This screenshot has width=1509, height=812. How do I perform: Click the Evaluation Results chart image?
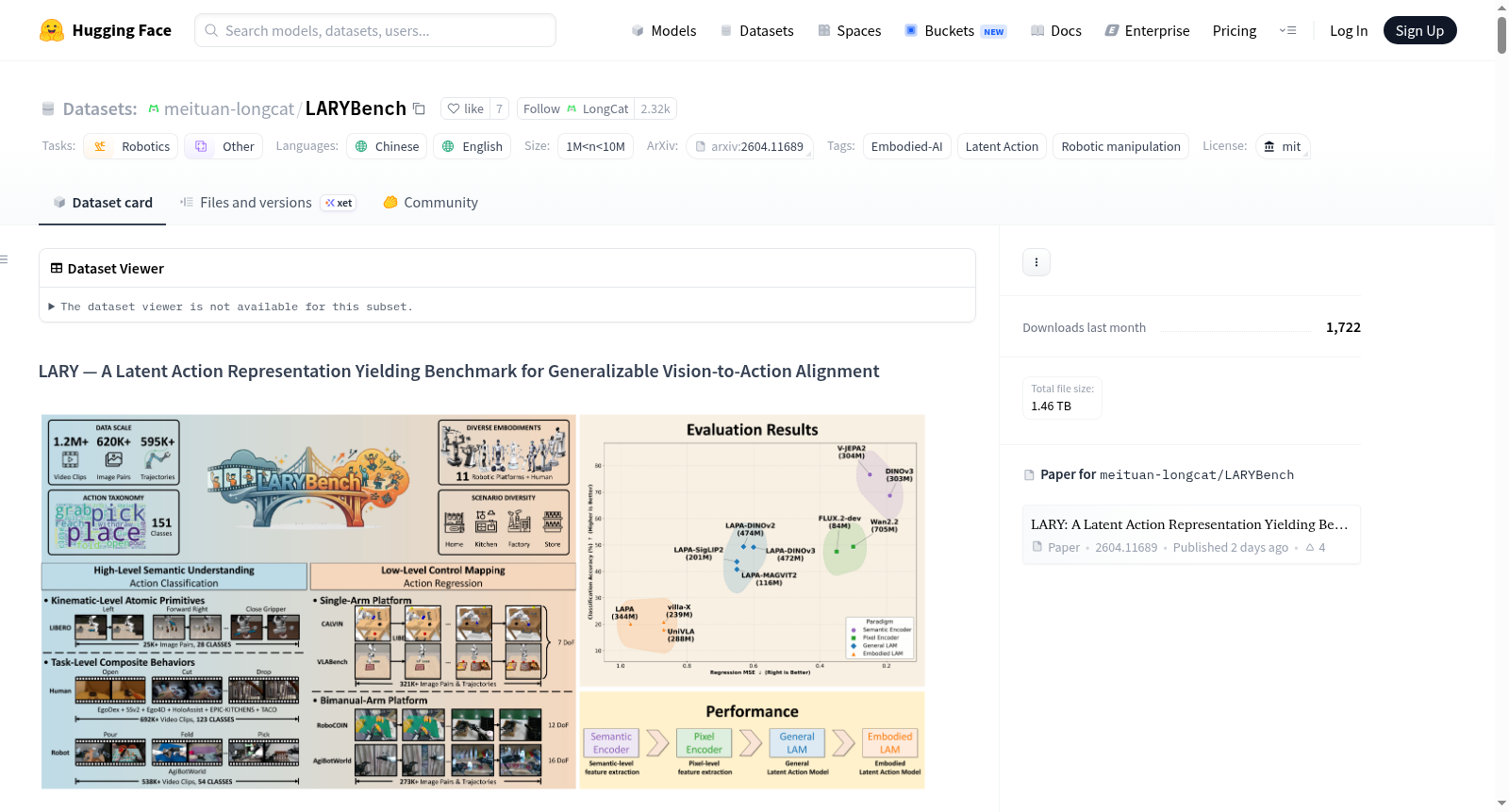752,550
